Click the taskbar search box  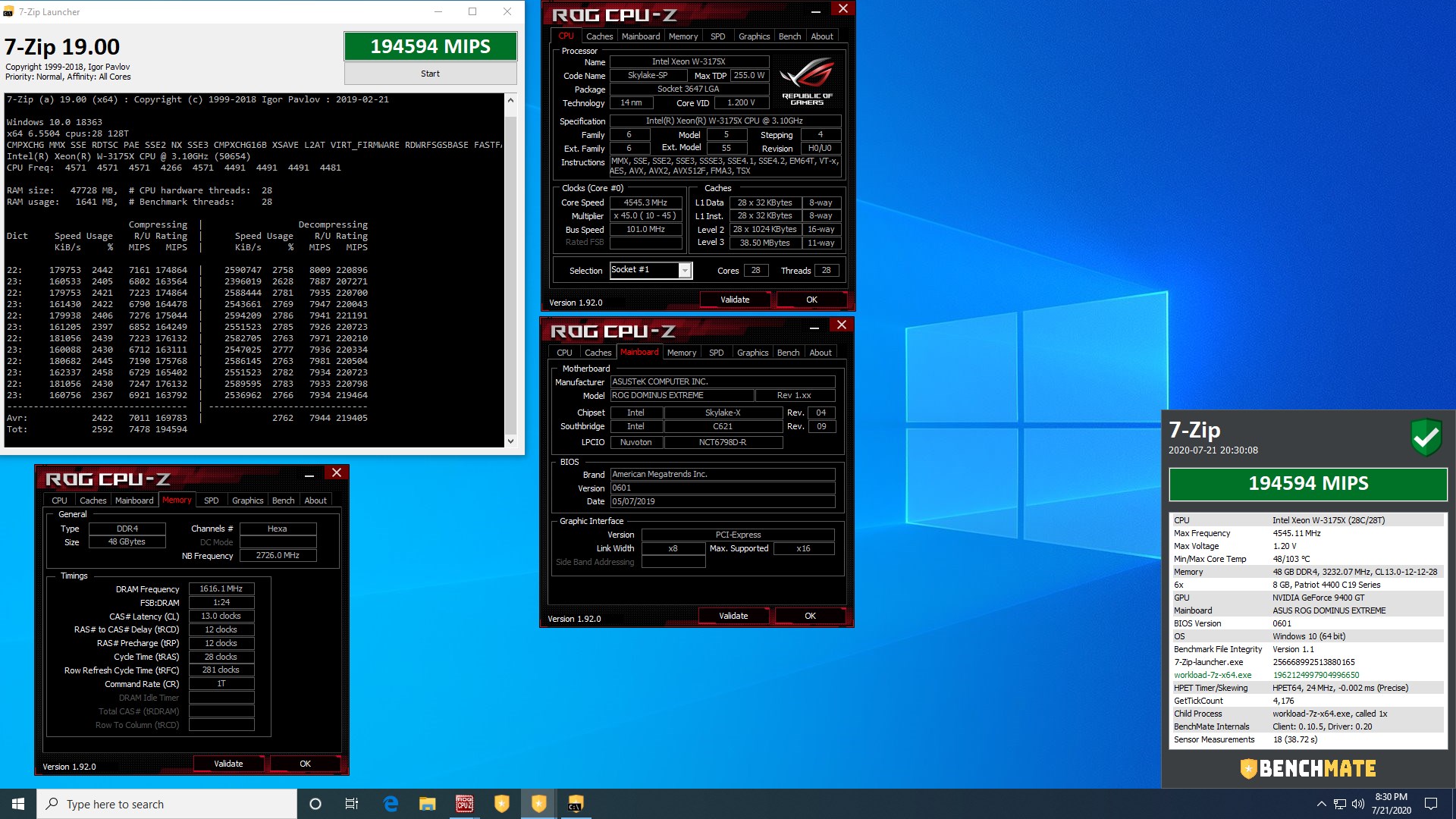167,804
